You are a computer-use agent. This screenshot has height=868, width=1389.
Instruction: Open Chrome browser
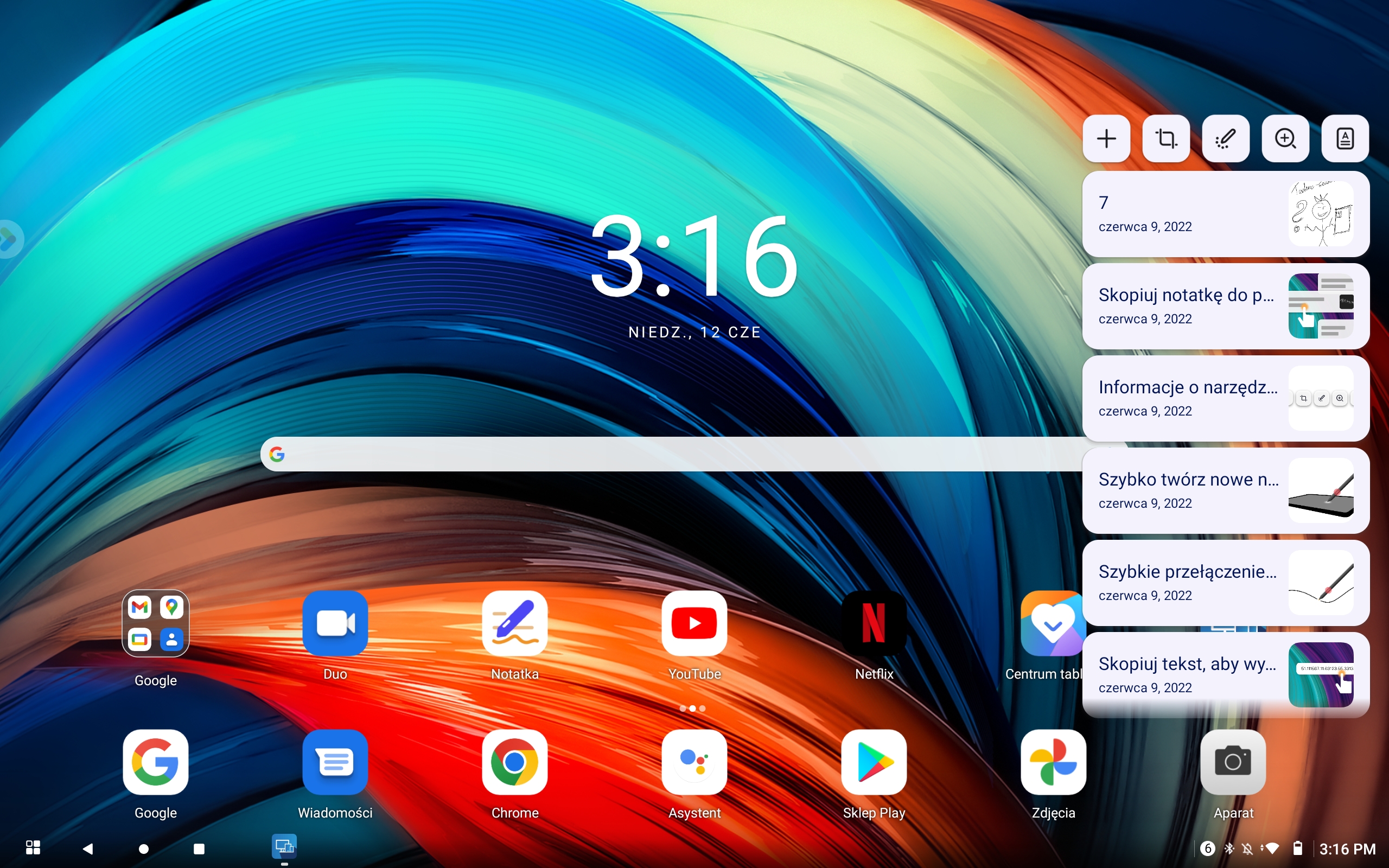click(514, 762)
